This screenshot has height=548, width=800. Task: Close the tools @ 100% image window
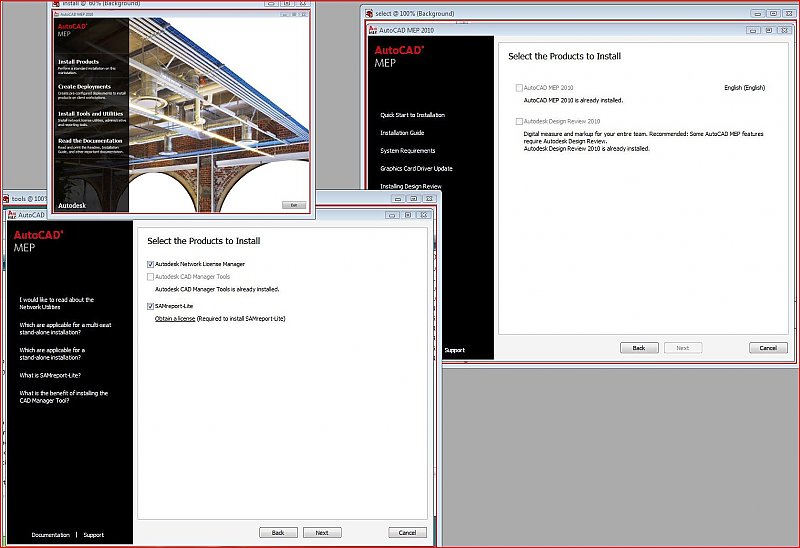click(430, 198)
